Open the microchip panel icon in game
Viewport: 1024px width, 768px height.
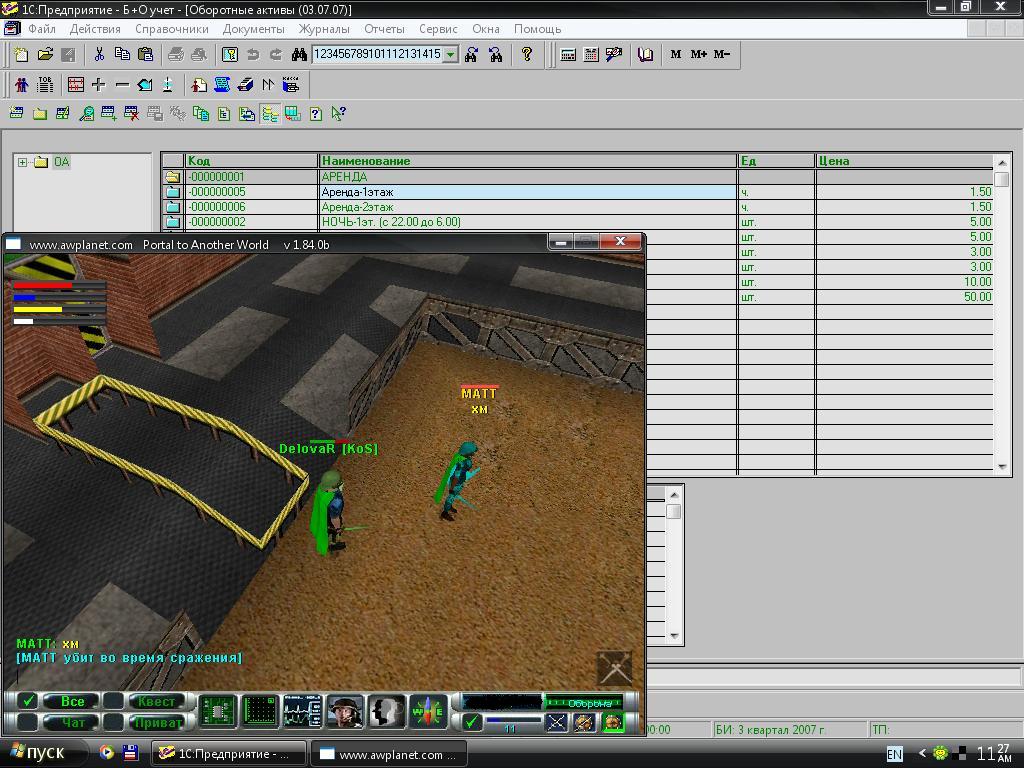pyautogui.click(x=216, y=711)
